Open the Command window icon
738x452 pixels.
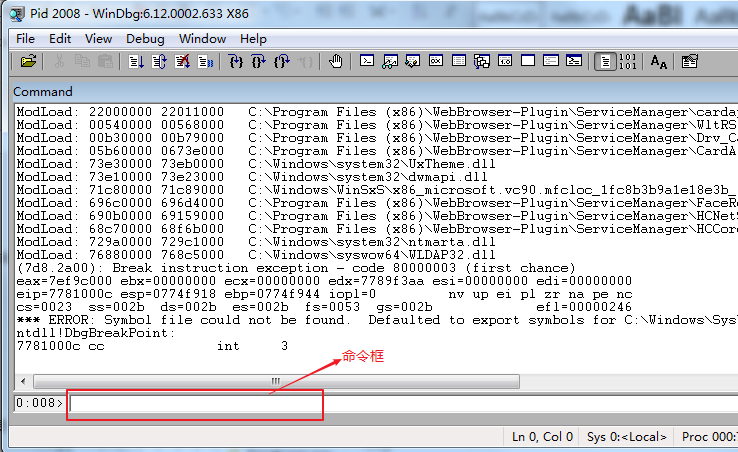pos(367,61)
